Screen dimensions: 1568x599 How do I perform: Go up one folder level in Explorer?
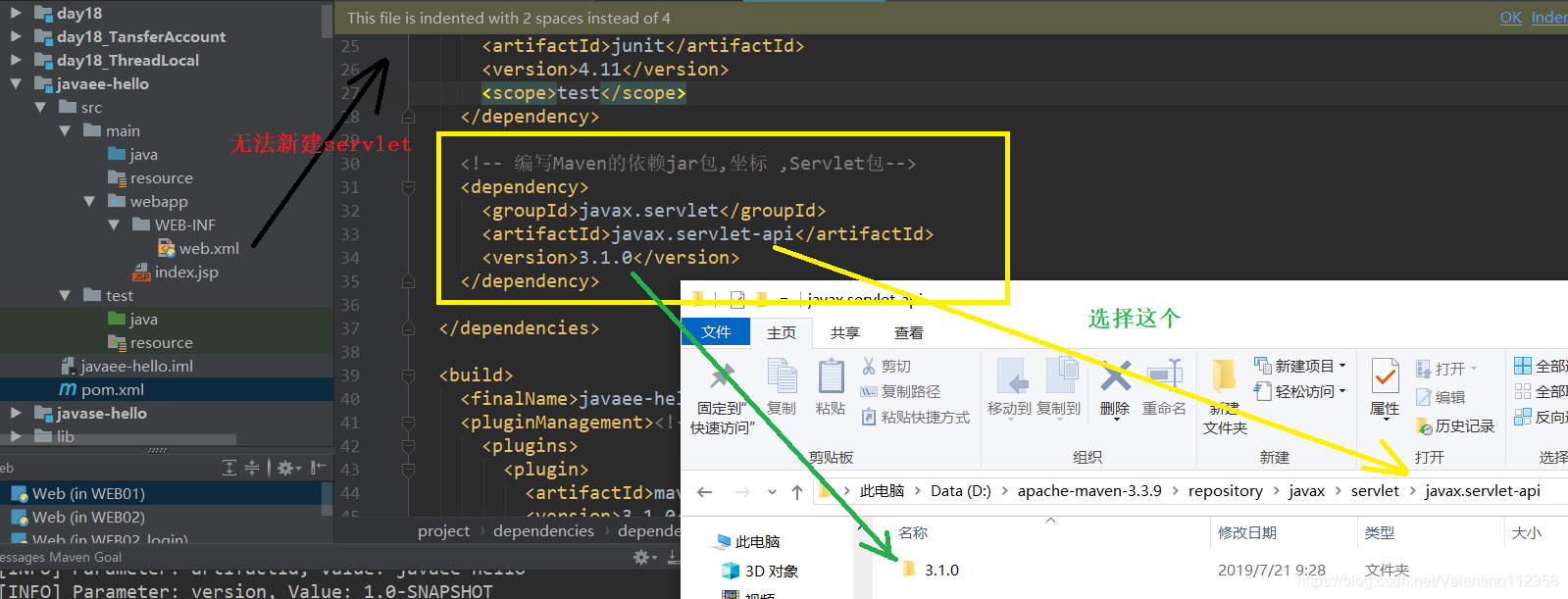[796, 491]
